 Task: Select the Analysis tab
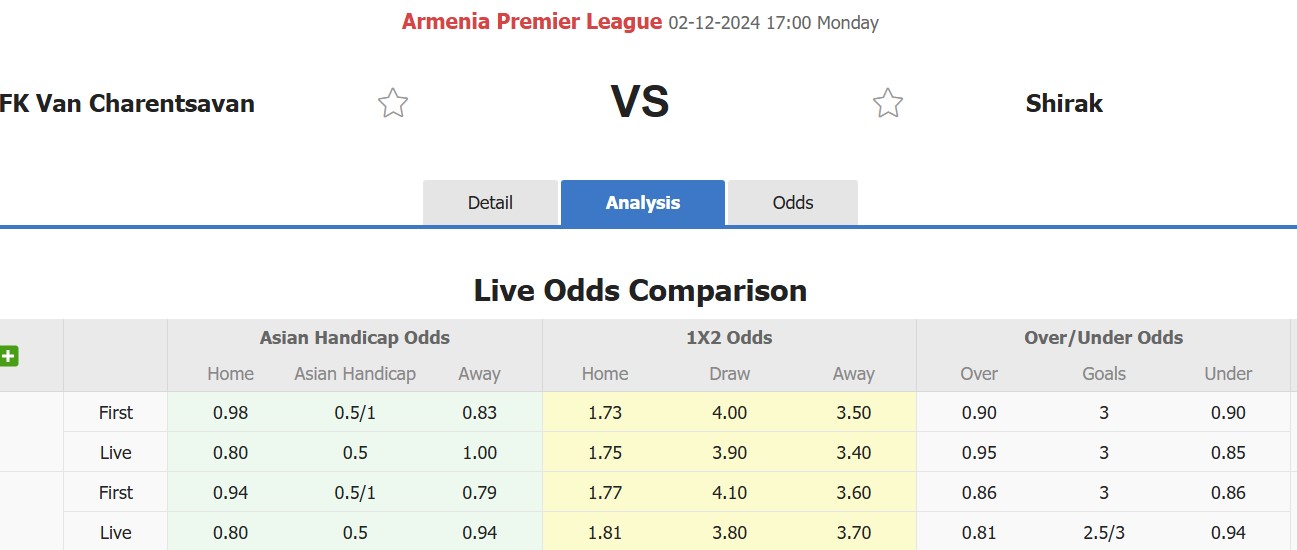643,202
